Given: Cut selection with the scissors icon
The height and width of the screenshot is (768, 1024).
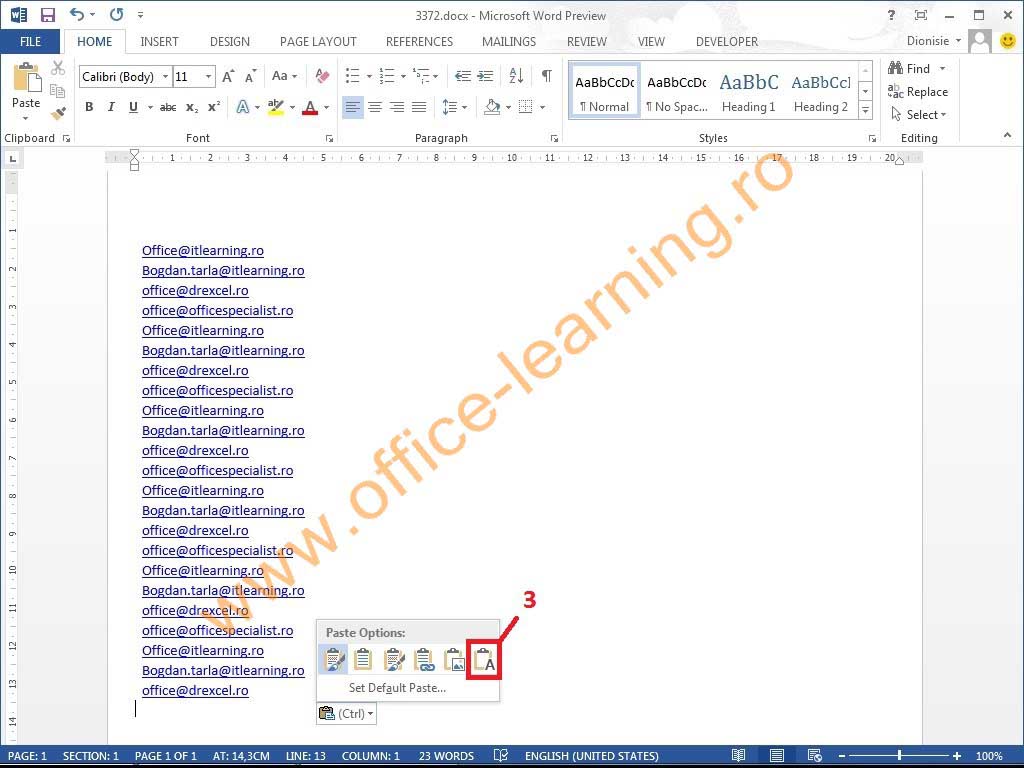Looking at the screenshot, I should (x=58, y=68).
